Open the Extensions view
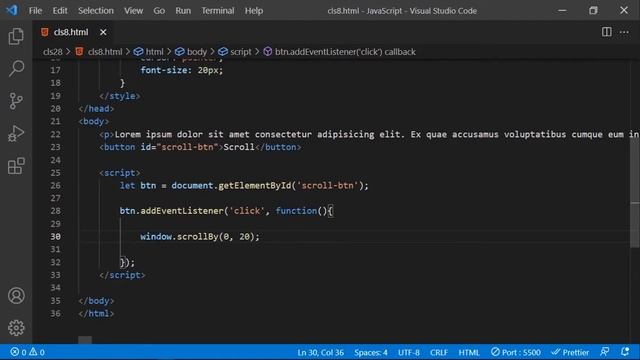Image resolution: width=640 pixels, height=360 pixels. point(16,166)
